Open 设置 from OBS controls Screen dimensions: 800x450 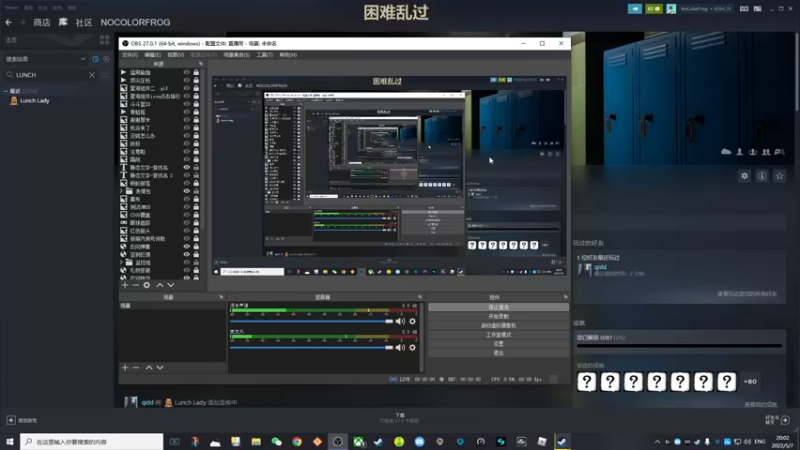pyautogui.click(x=498, y=344)
